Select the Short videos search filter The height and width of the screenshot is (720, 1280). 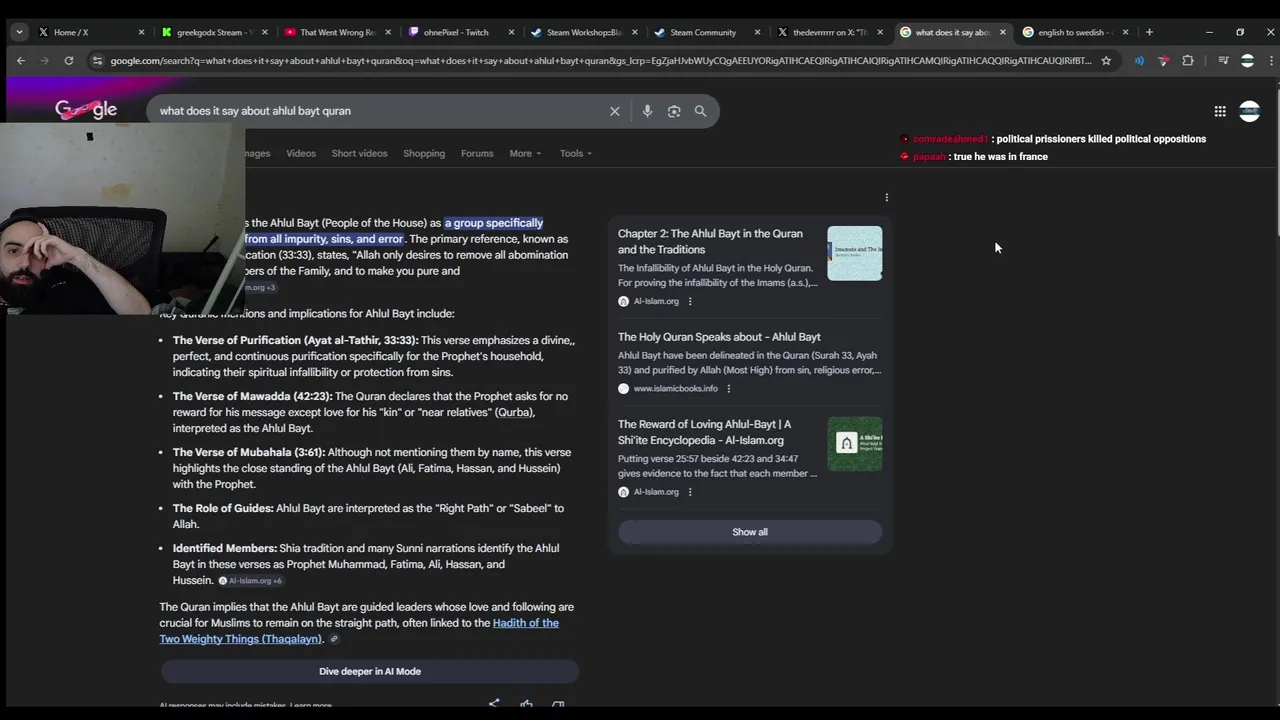tap(359, 153)
